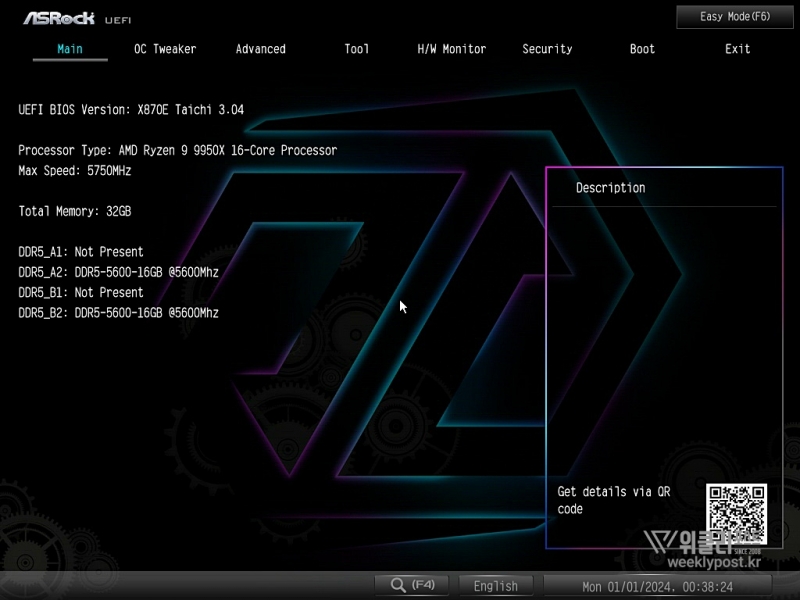Click the QR code image

737,513
